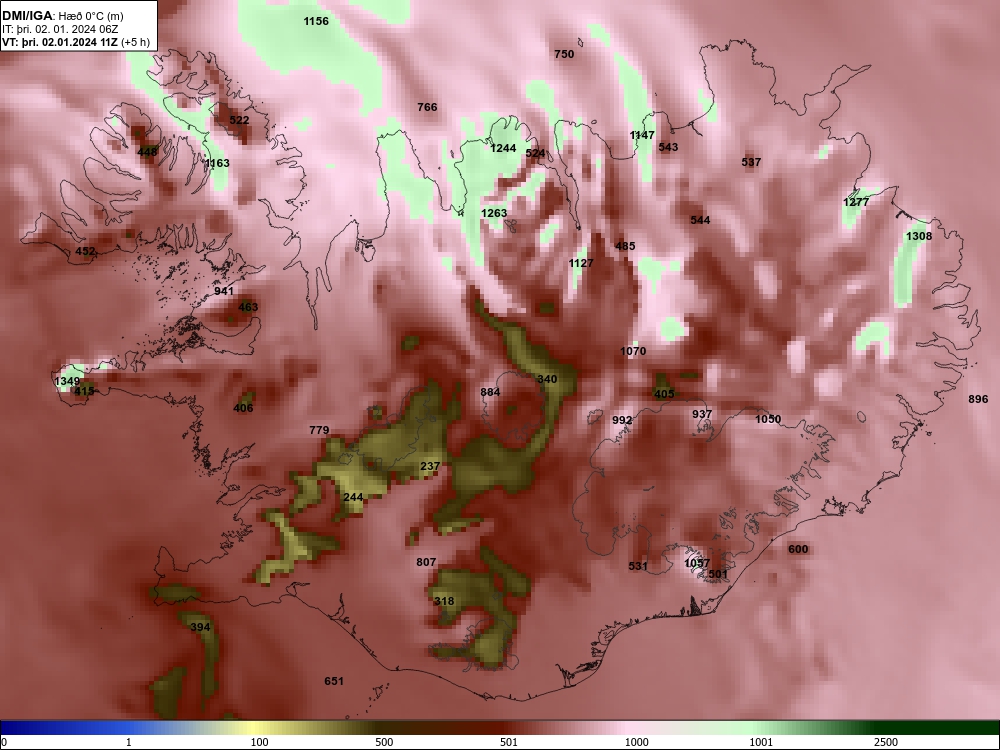Screen dimensions: 1000x750
Task: Click the 'DMI/IGA: Hæð 0°C (m)' title
Action: [62, 16]
